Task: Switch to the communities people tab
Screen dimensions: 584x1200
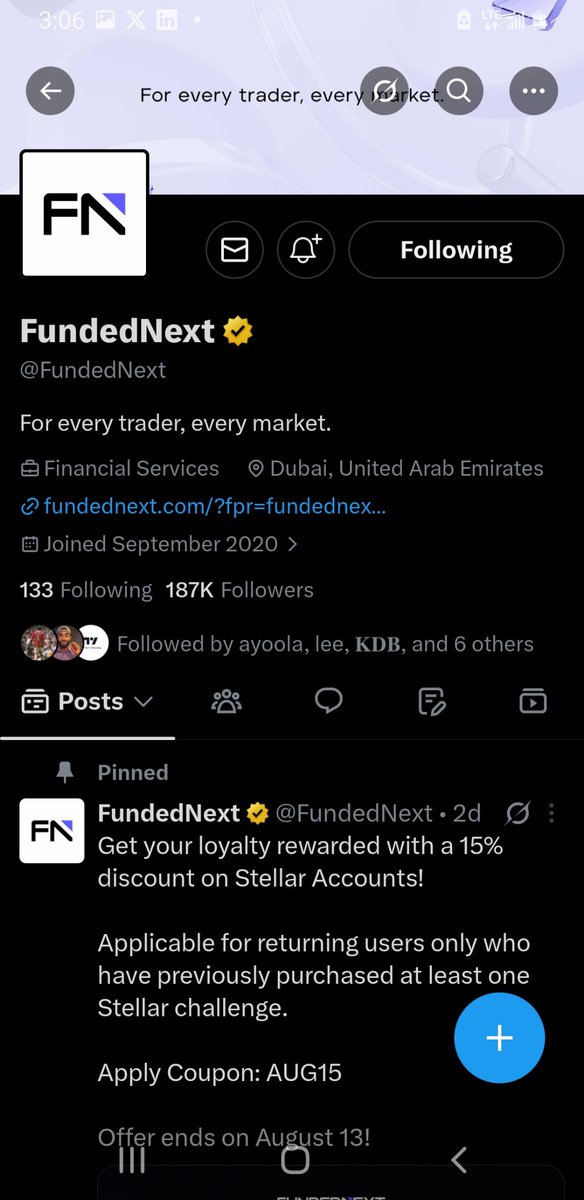Action: [227, 702]
